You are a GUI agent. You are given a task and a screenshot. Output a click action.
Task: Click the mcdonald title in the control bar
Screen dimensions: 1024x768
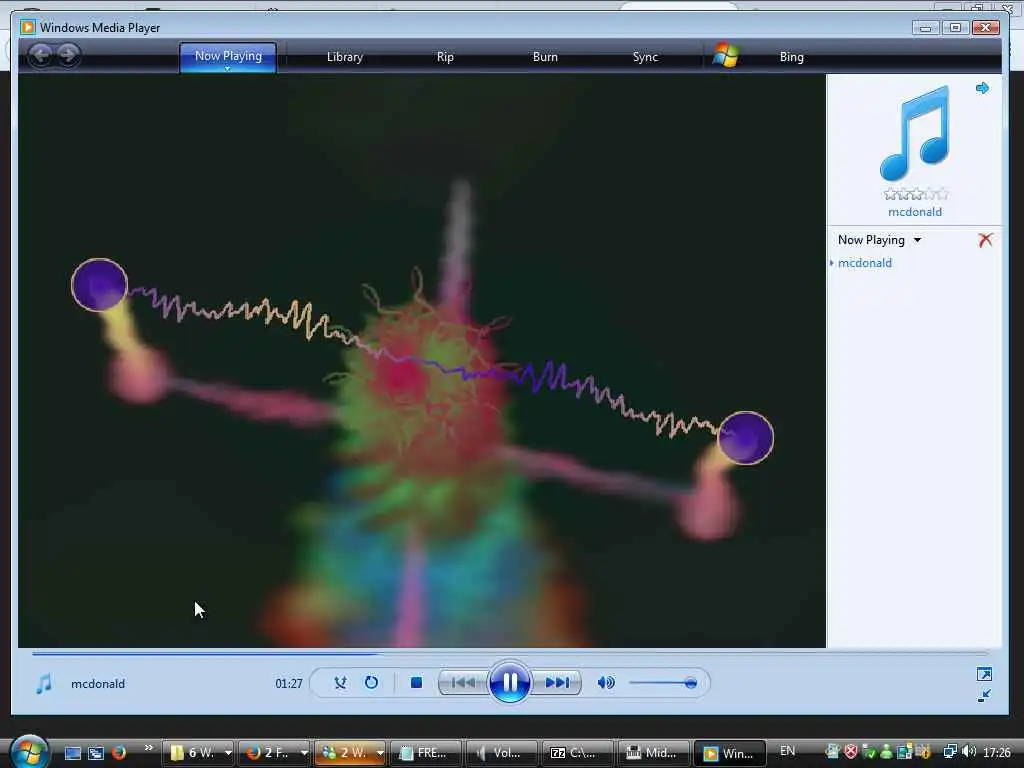pyautogui.click(x=98, y=684)
